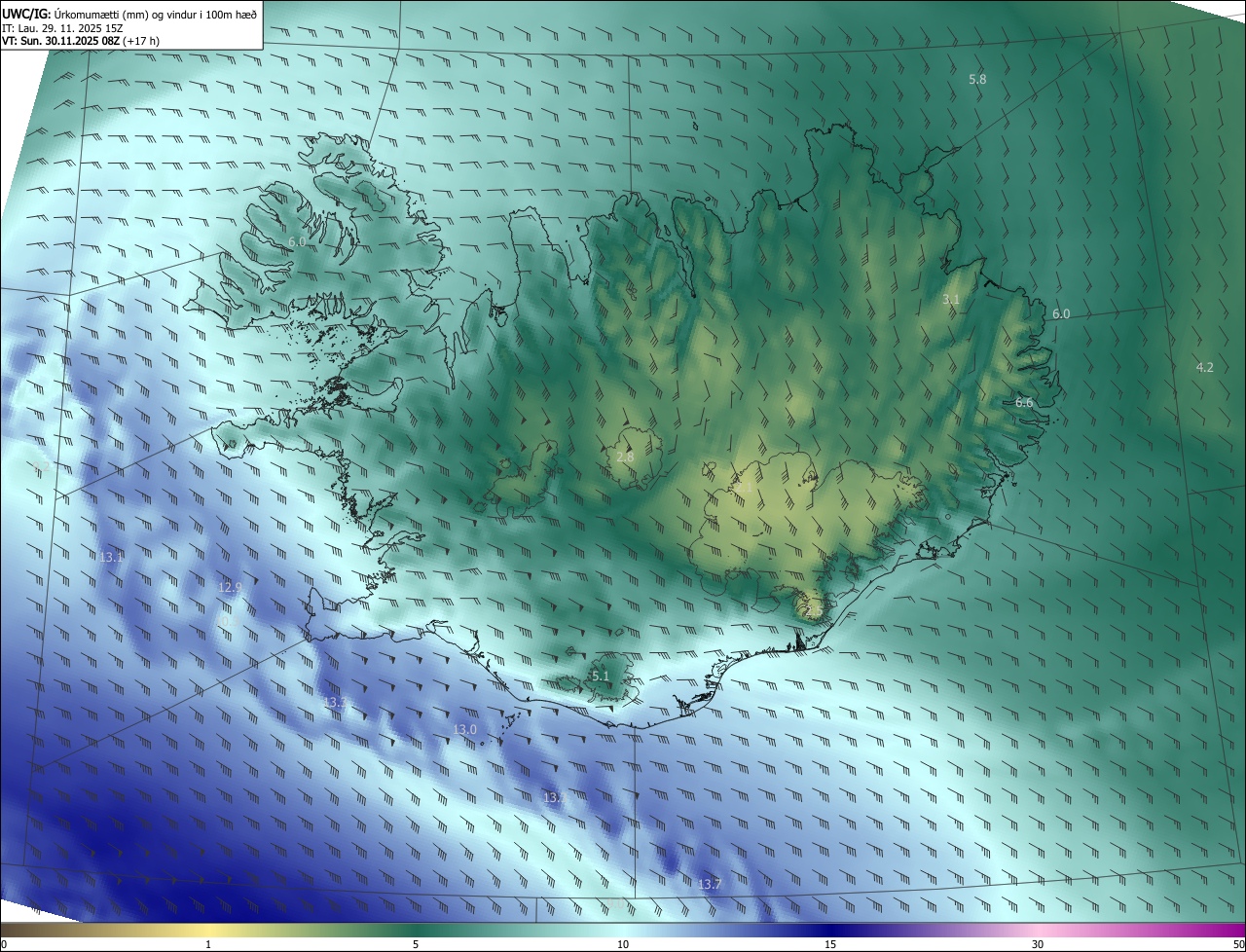This screenshot has height=952, width=1246.
Task: Click the colorbar tick label 15
Action: 830,944
